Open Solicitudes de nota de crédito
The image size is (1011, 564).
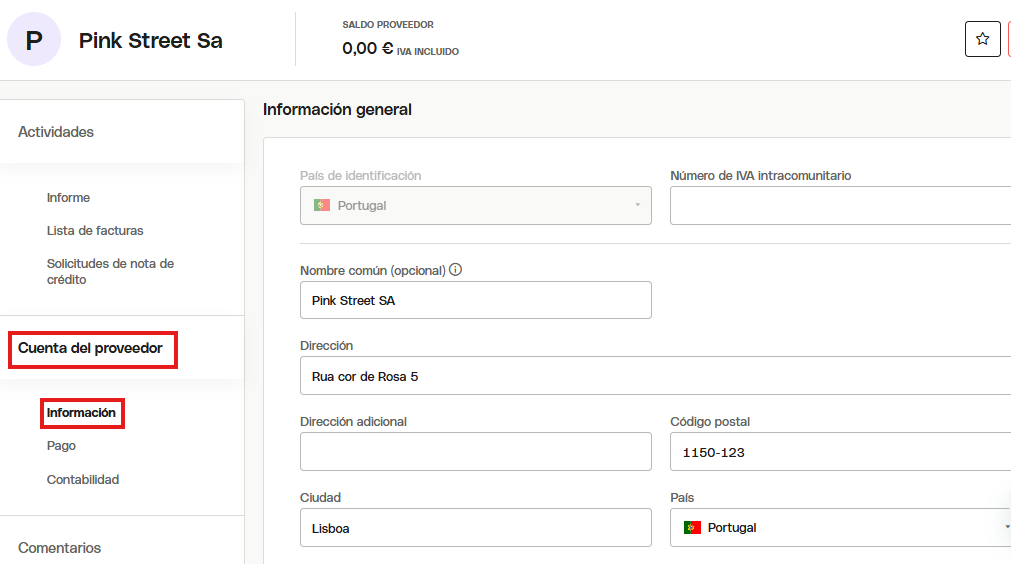pos(110,271)
